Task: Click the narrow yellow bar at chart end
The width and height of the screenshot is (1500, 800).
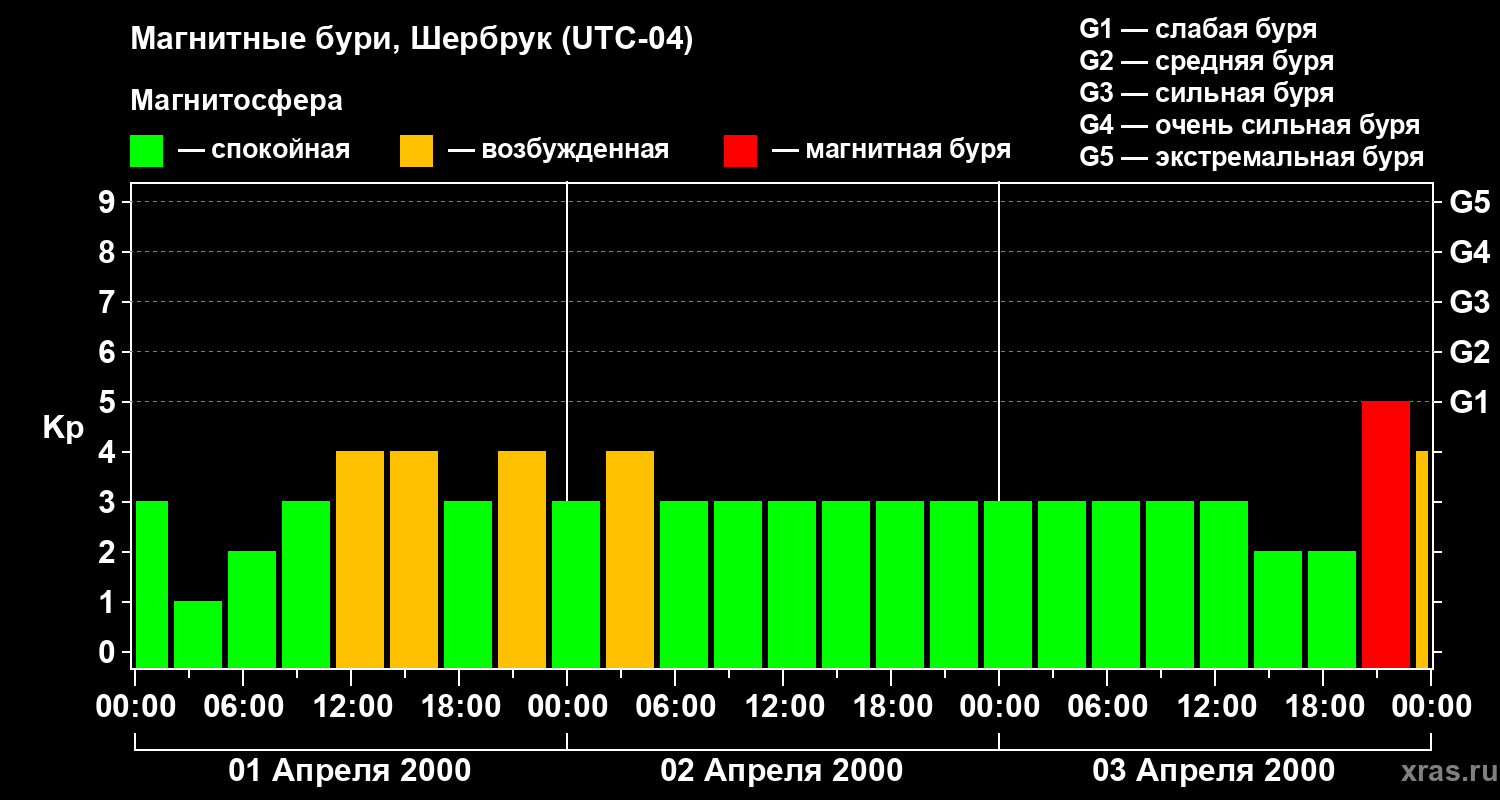Action: click(x=1422, y=560)
